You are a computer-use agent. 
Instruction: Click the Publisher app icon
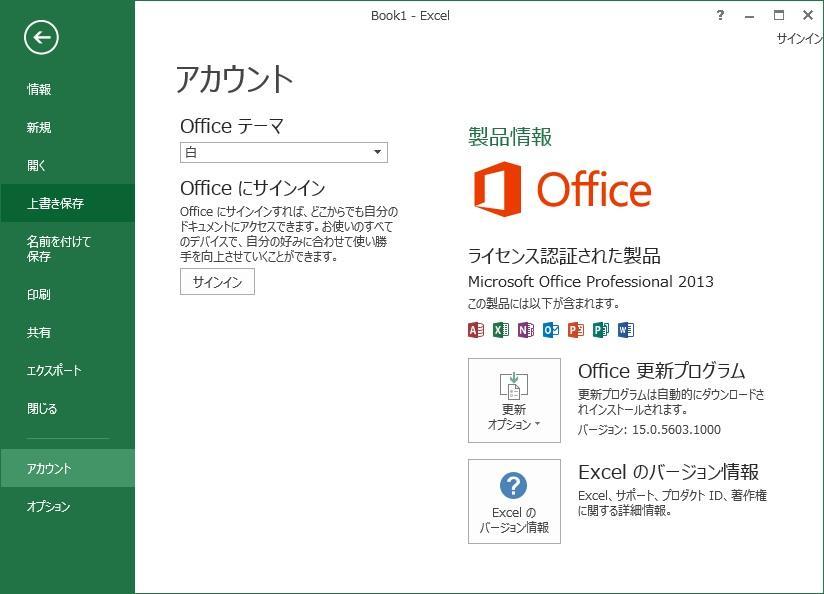601,330
